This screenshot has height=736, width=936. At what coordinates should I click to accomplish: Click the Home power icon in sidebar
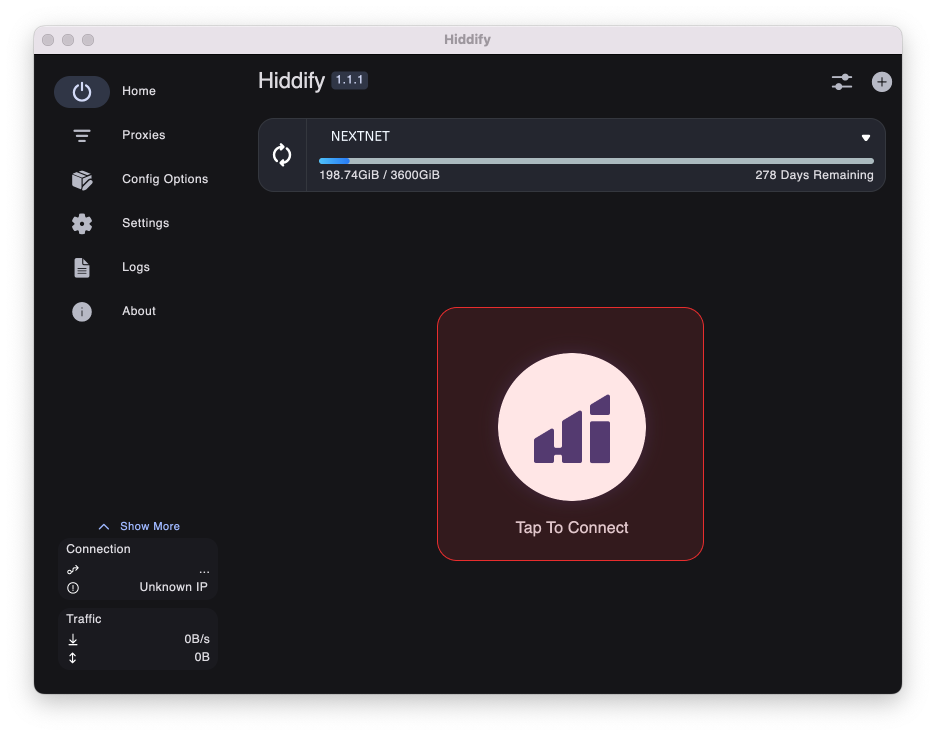pos(82,92)
